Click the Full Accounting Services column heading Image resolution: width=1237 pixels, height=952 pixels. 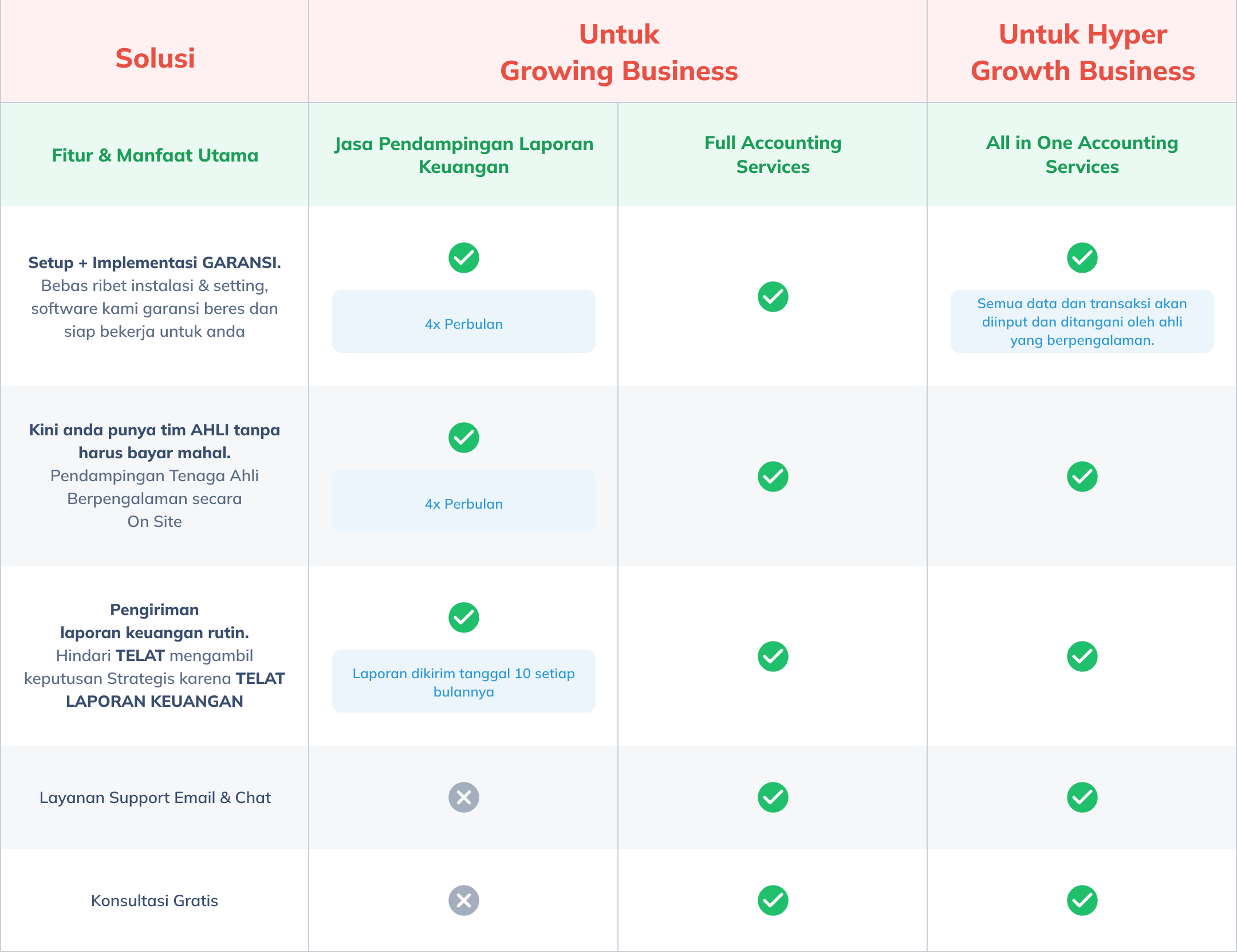[773, 155]
